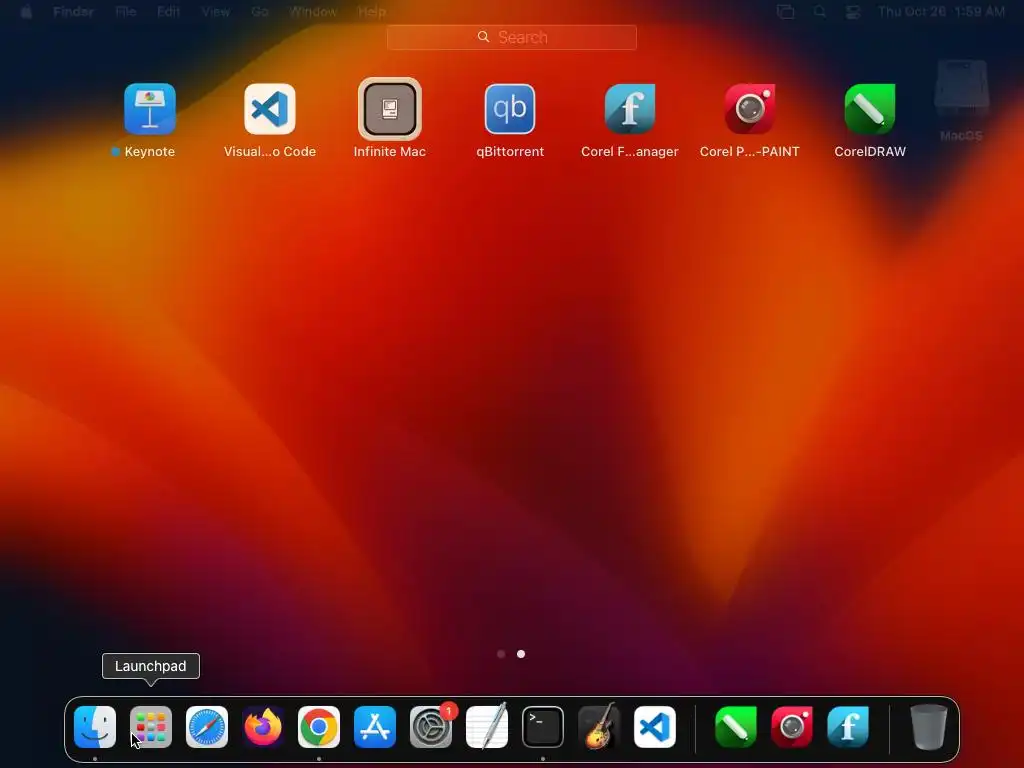The width and height of the screenshot is (1024, 768).
Task: Click the Launchpad icon in the Dock
Action: pyautogui.click(x=151, y=727)
